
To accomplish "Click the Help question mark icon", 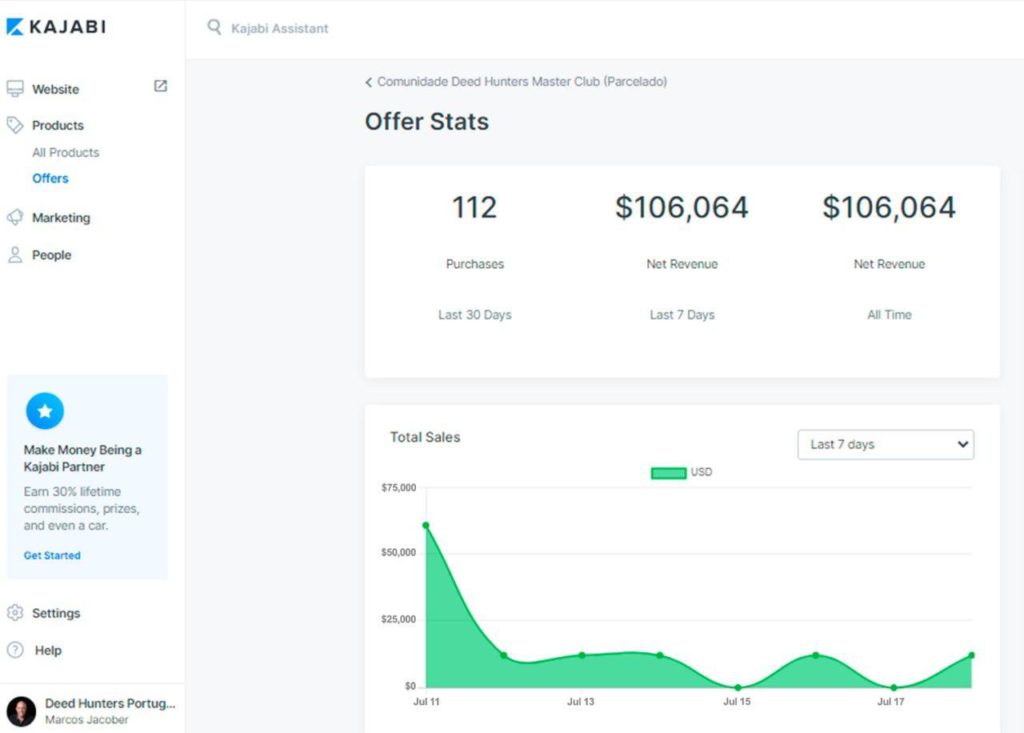I will point(15,650).
